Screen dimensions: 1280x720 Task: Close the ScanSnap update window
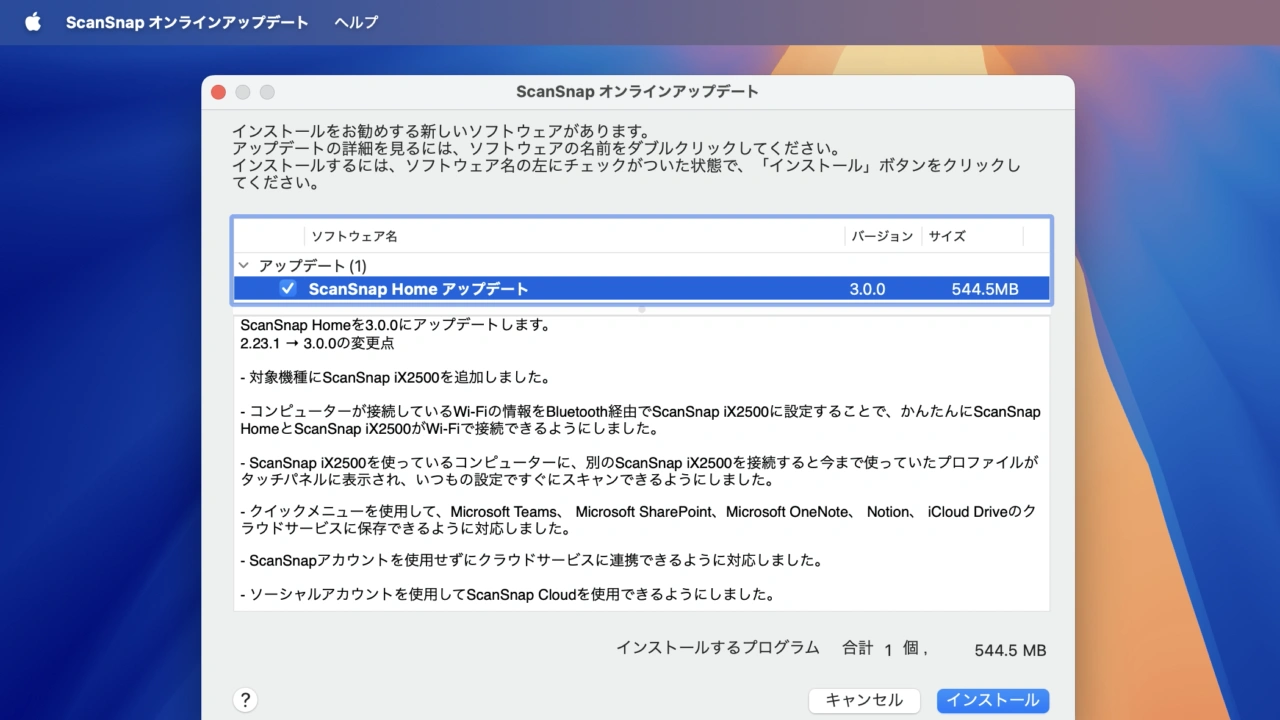click(218, 92)
